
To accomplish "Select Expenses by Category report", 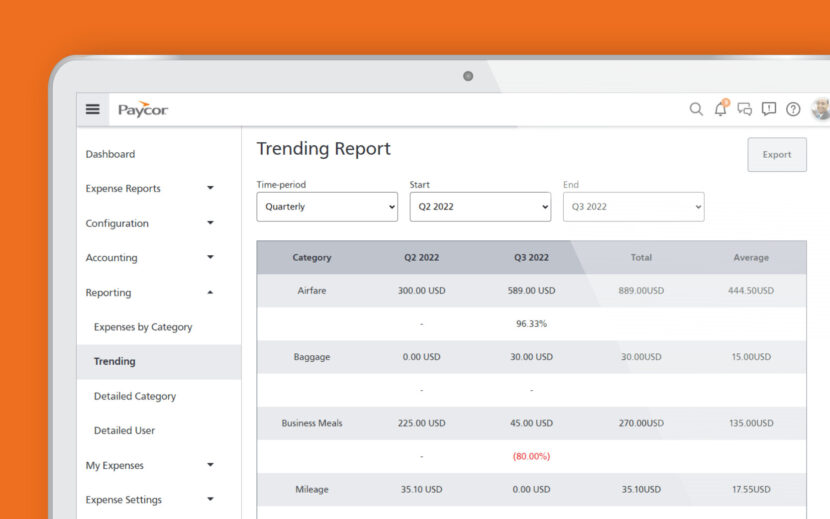I will (143, 327).
